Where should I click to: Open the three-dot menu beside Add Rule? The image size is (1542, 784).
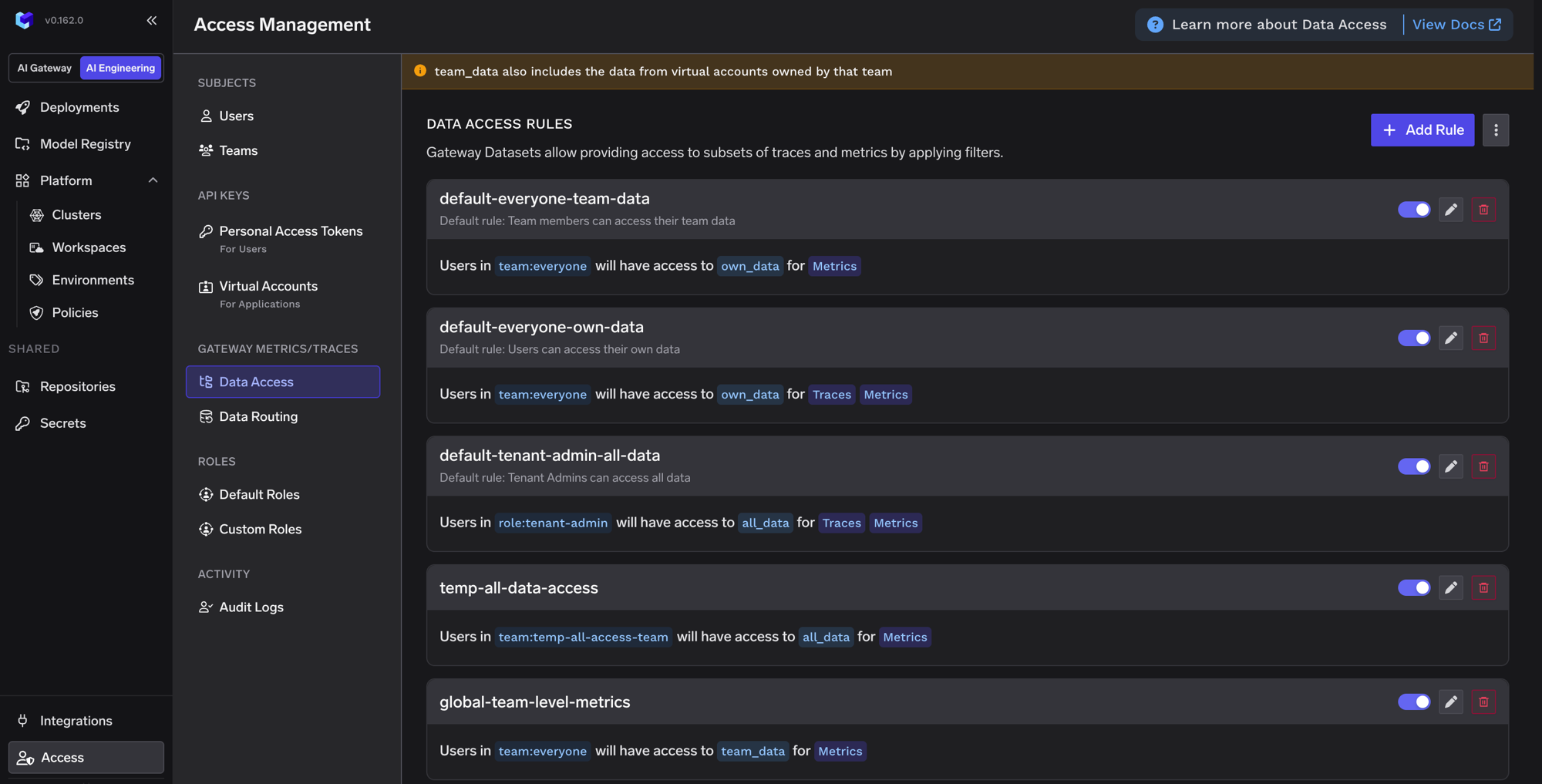1496,130
